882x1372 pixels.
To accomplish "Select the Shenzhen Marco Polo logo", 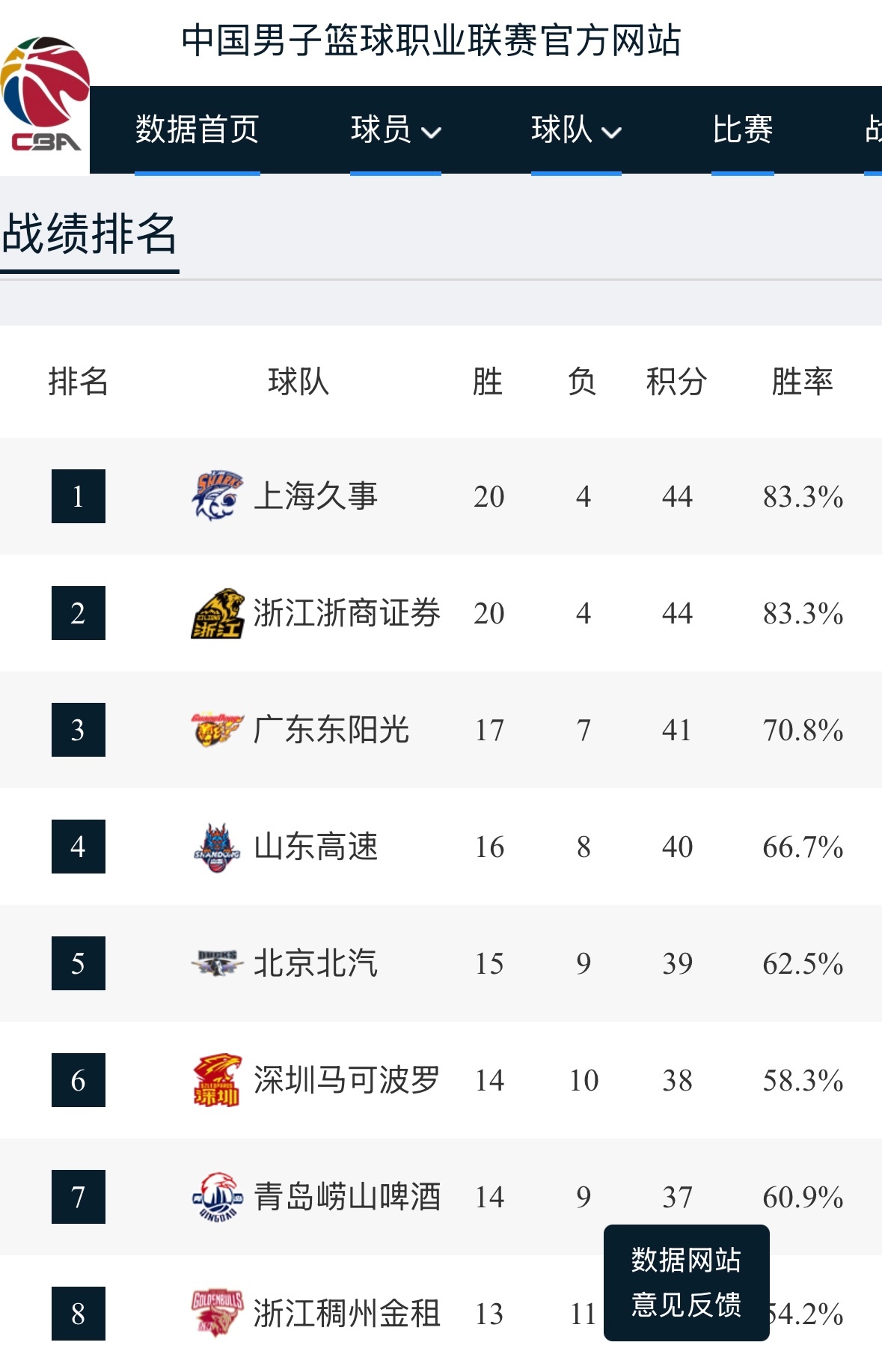I will tap(216, 1079).
